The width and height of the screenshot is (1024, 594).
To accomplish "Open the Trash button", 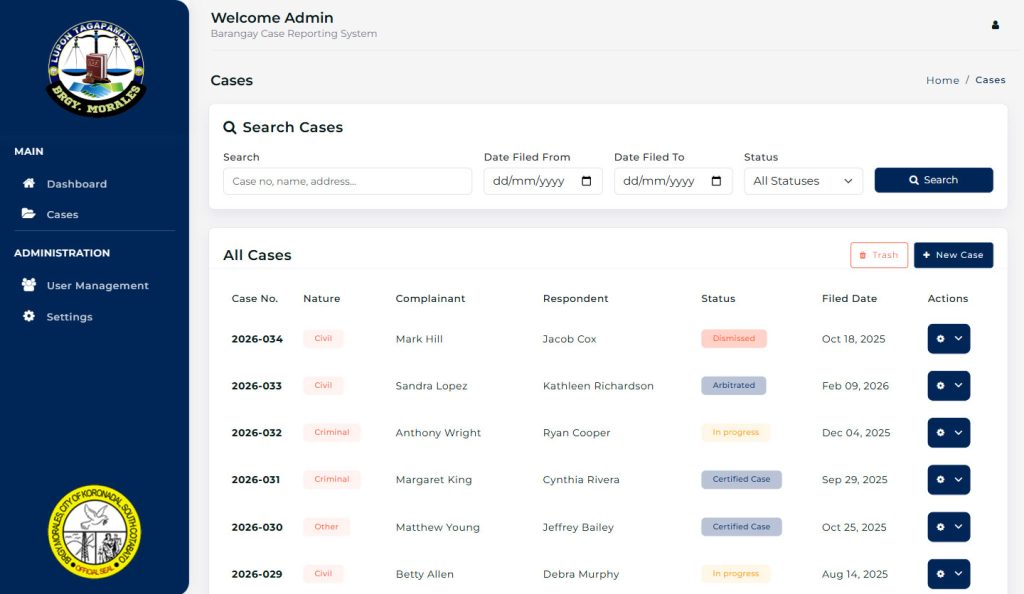I will tap(879, 255).
